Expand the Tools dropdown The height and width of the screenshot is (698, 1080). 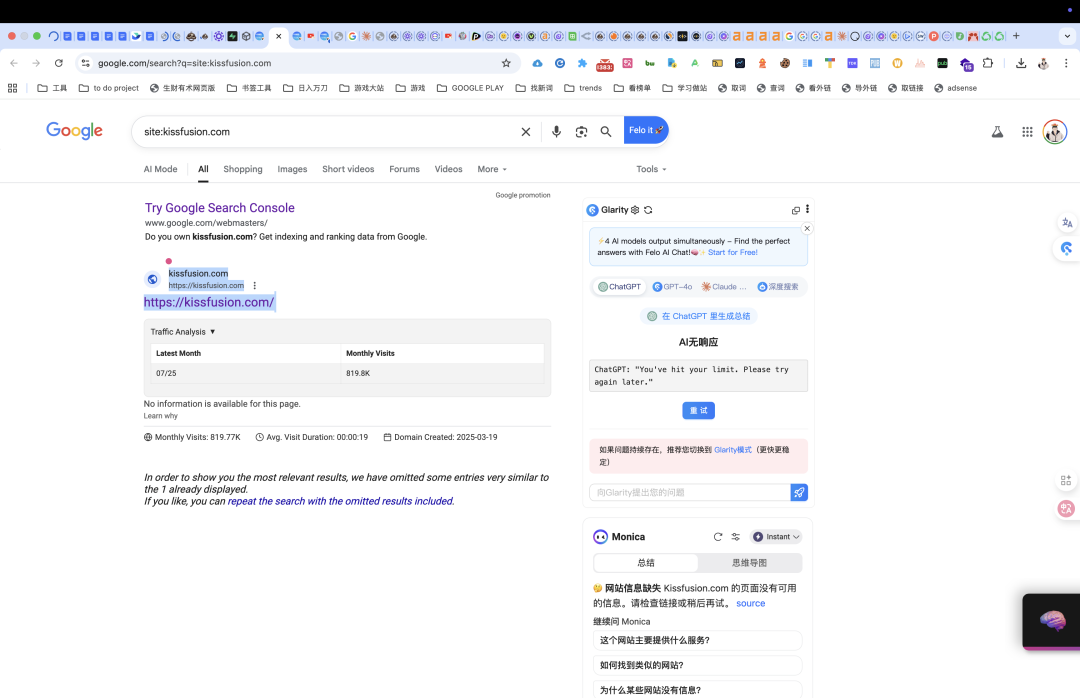[x=651, y=169]
